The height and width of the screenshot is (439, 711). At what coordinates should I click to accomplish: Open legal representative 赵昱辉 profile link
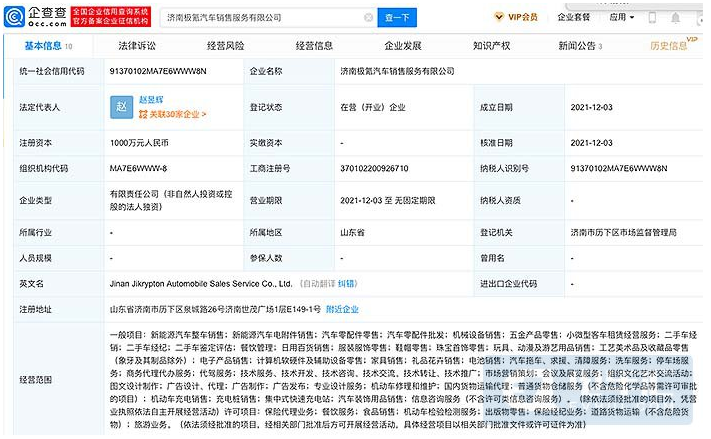pos(151,100)
